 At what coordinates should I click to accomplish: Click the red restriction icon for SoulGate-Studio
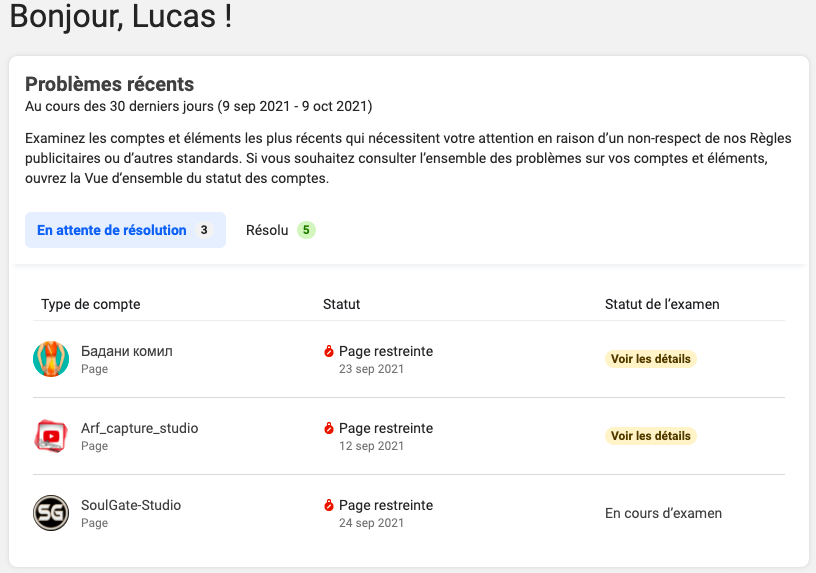(x=328, y=505)
